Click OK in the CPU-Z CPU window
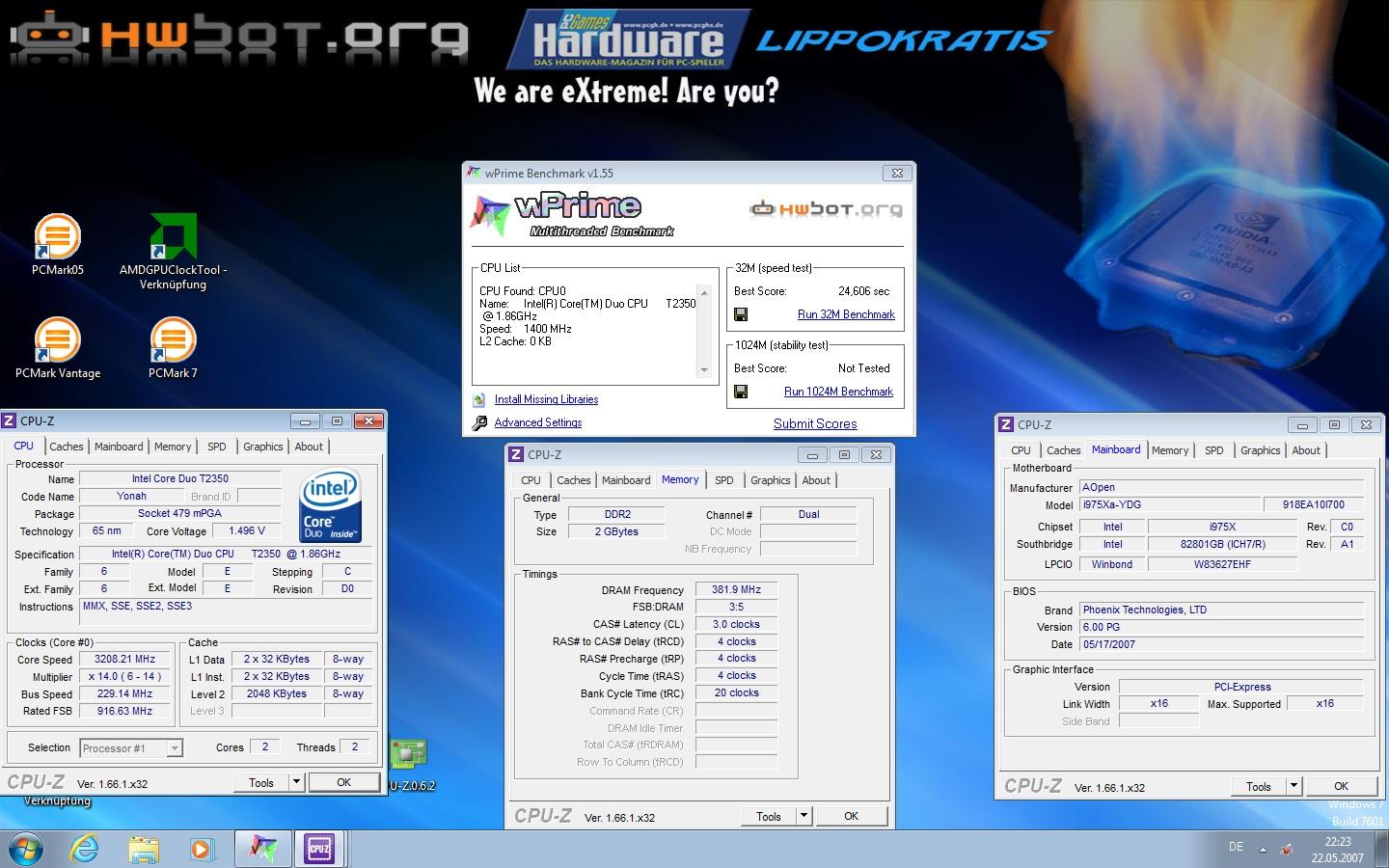 [x=343, y=782]
